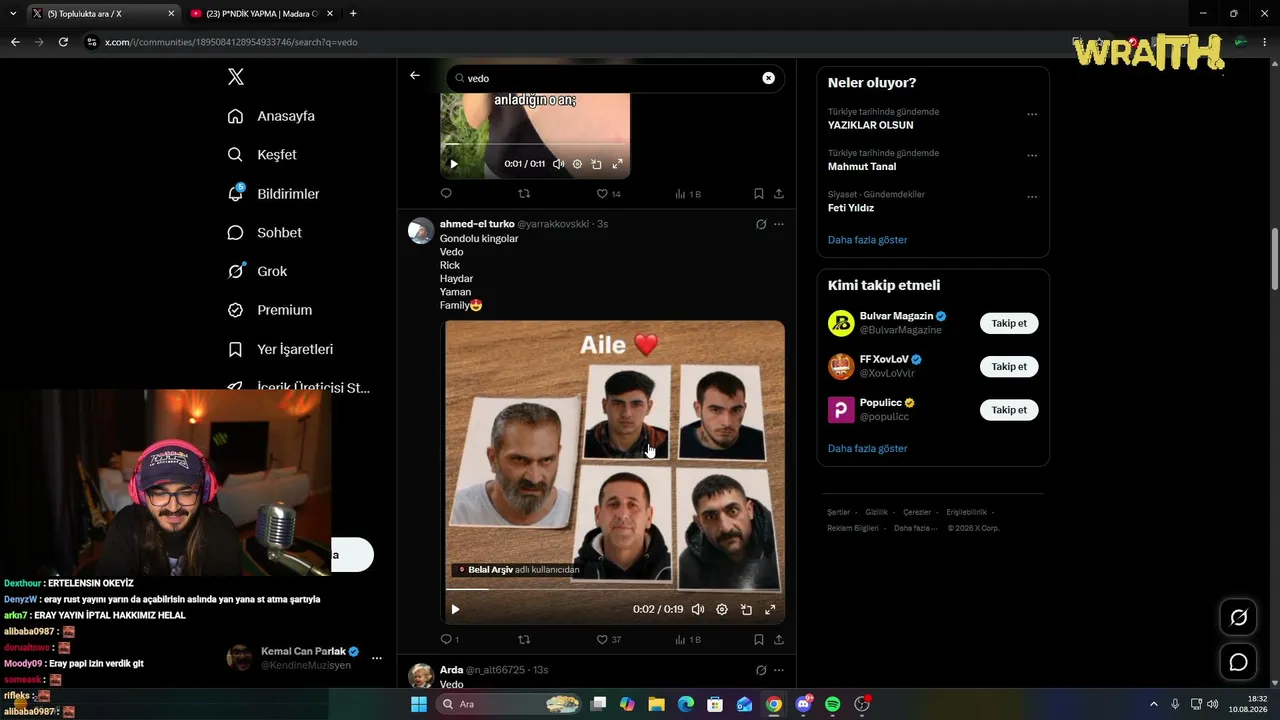This screenshot has height=720, width=1280.
Task: Expand the Aile video to fullscreen
Action: click(770, 609)
